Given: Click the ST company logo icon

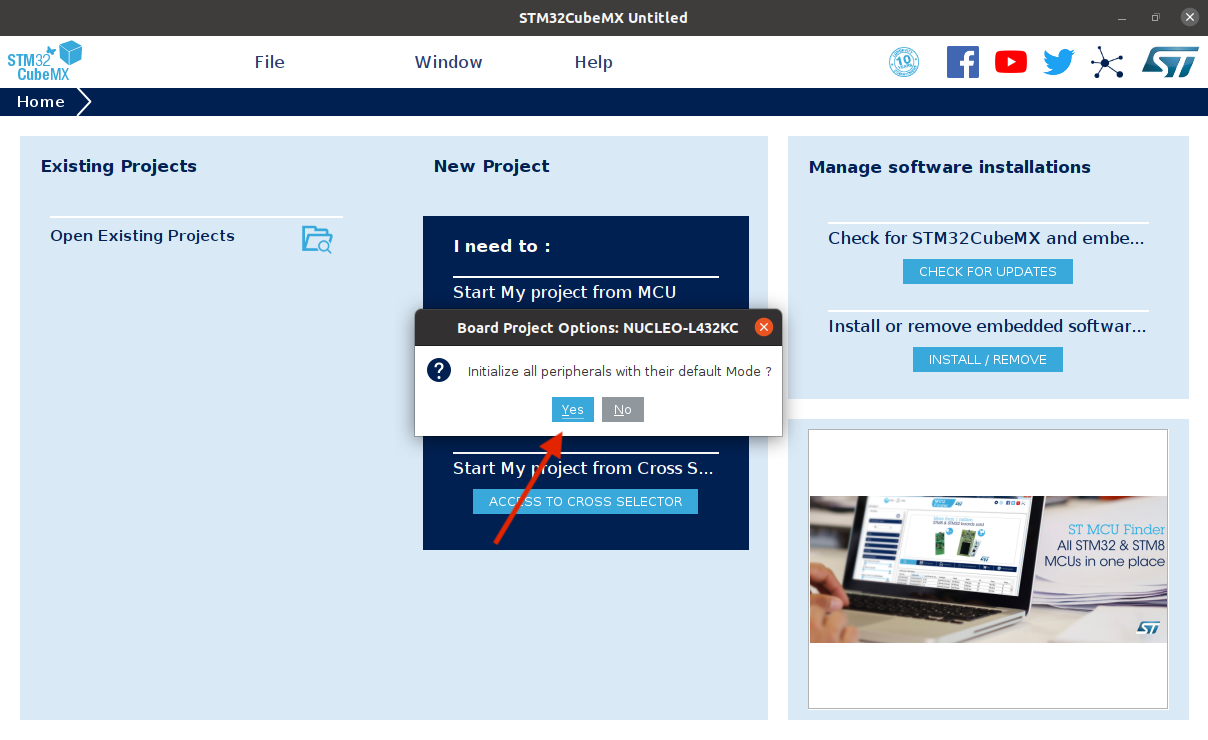Looking at the screenshot, I should tap(1169, 61).
